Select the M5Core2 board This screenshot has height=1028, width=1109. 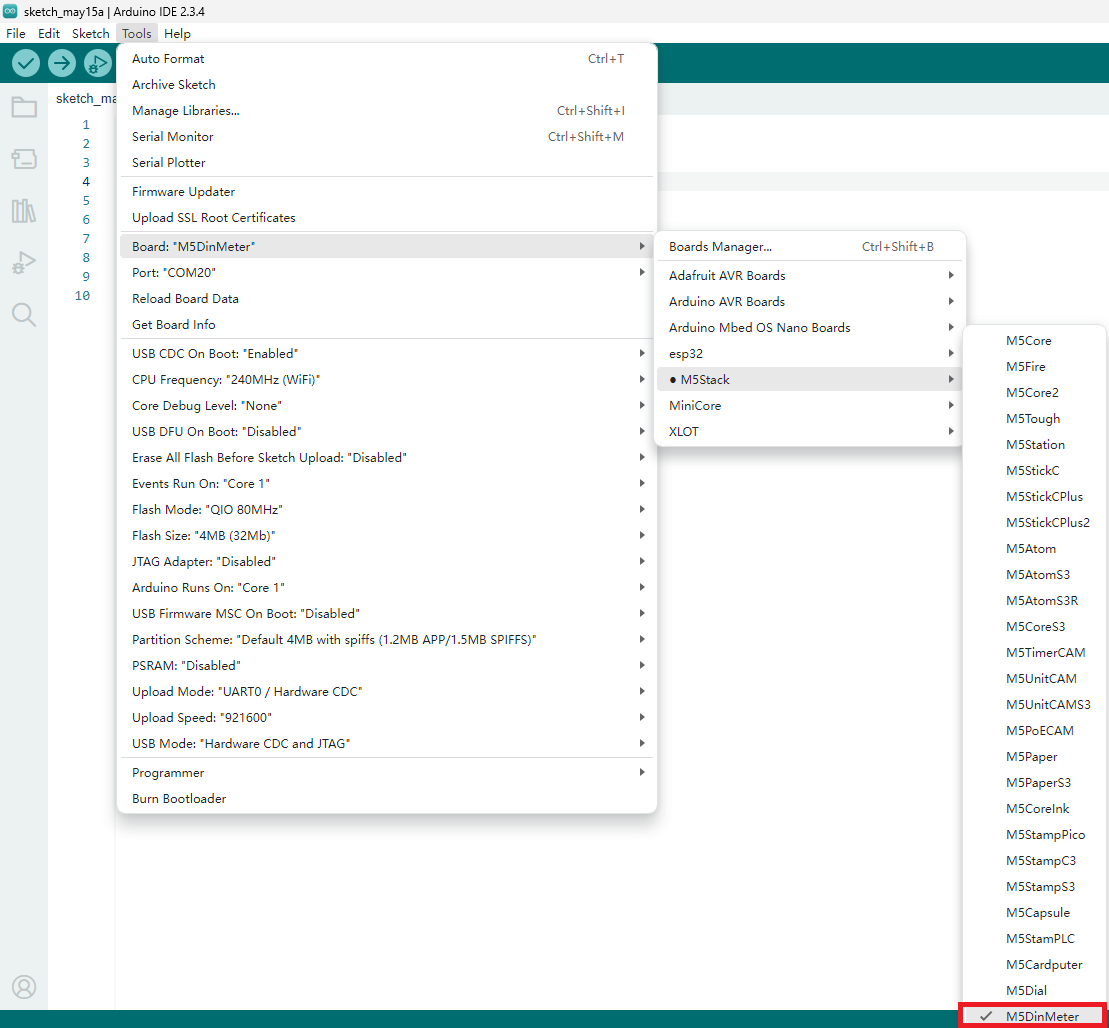1034,393
